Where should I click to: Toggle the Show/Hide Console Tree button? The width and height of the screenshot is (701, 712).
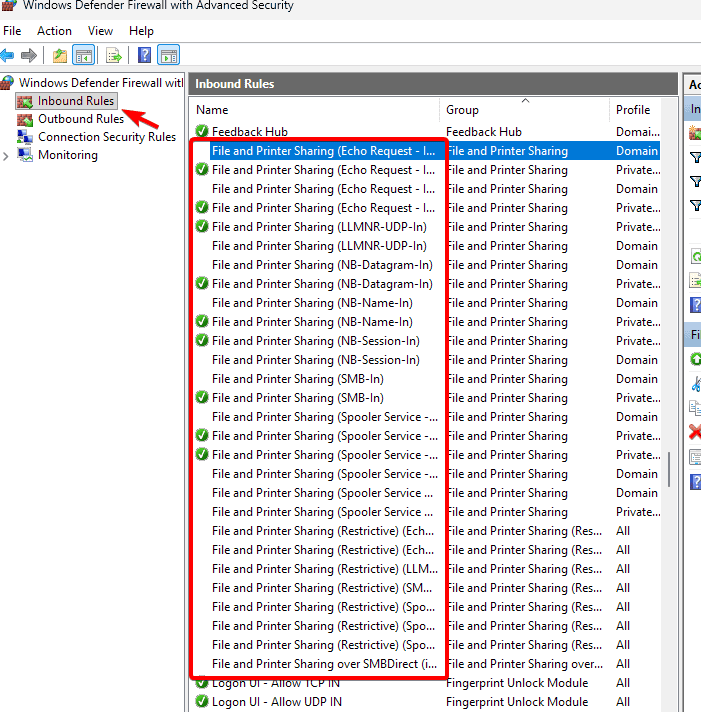[x=84, y=55]
